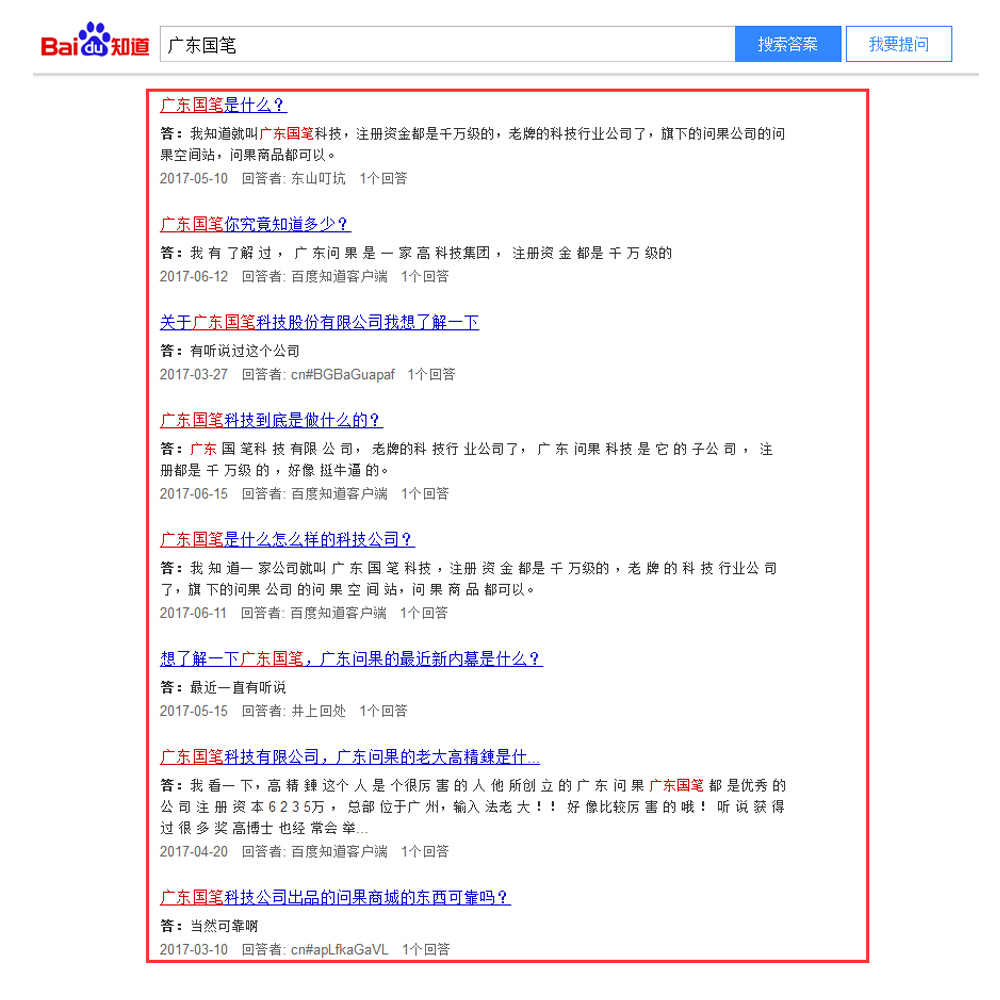
Task: Open result 广东国笔是什么怎么样的科技公司？
Action: pos(287,540)
